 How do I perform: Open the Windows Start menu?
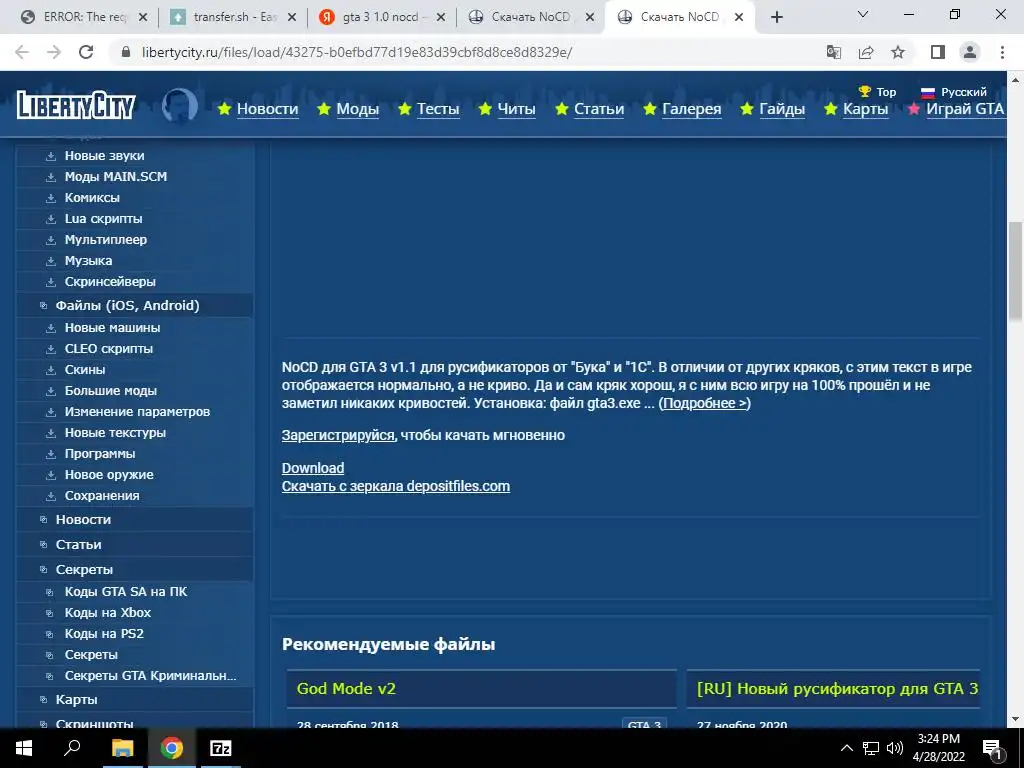point(24,748)
